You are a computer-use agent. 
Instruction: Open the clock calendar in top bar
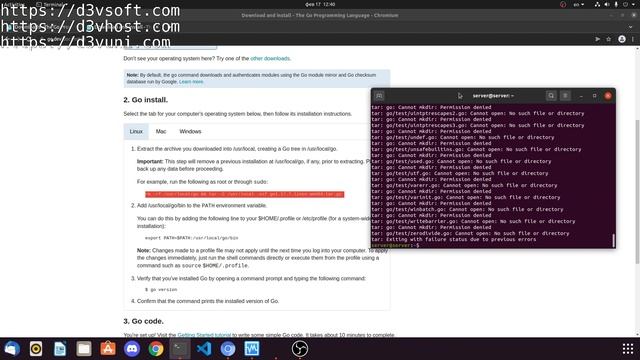pyautogui.click(x=320, y=4)
